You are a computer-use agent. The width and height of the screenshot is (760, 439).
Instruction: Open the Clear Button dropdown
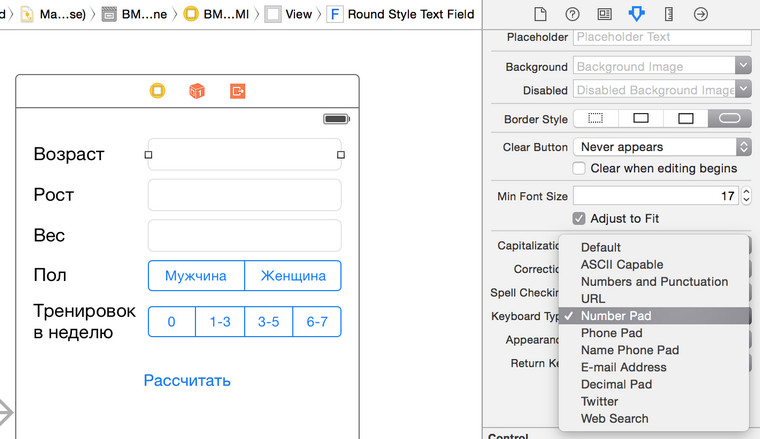point(662,147)
